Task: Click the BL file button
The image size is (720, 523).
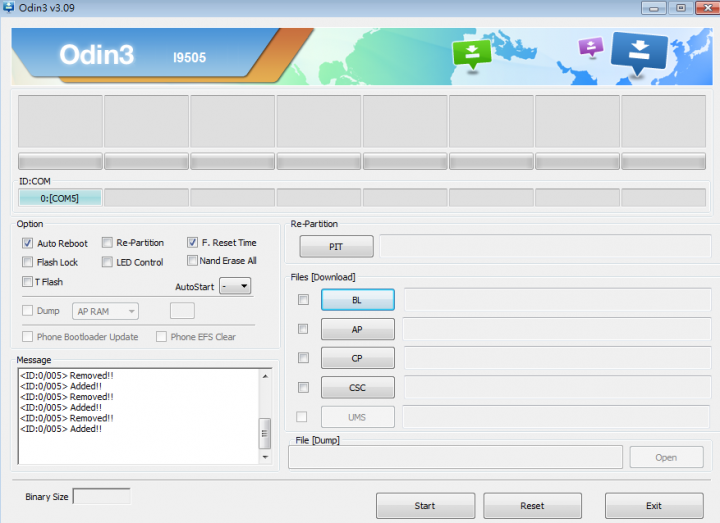Action: click(x=358, y=300)
